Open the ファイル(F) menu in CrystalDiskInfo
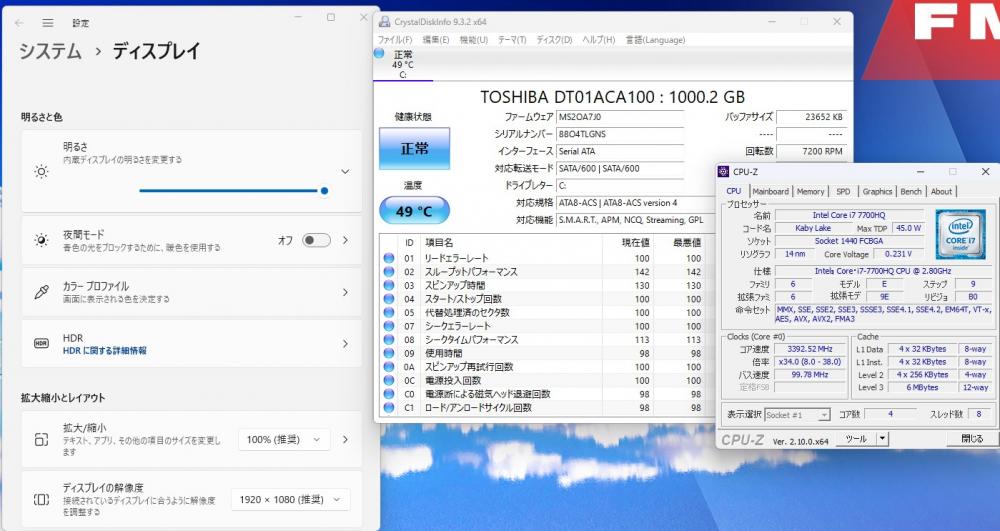Image resolution: width=1000 pixels, height=531 pixels. [x=395, y=40]
